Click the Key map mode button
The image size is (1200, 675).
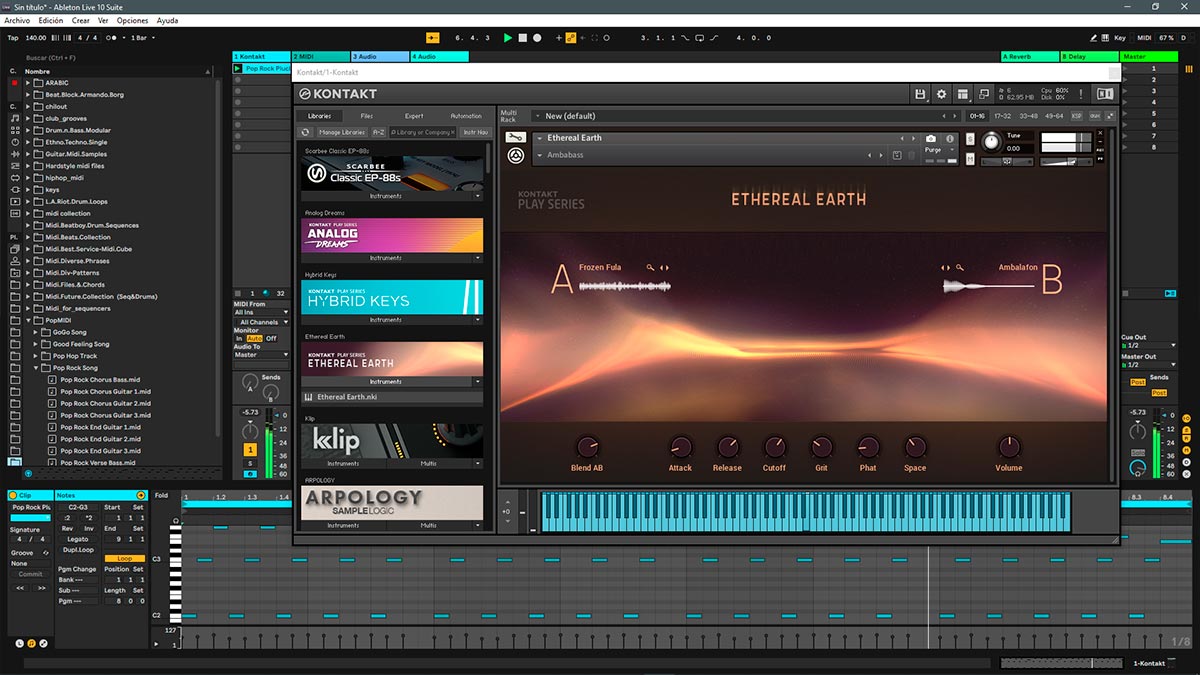click(1119, 38)
